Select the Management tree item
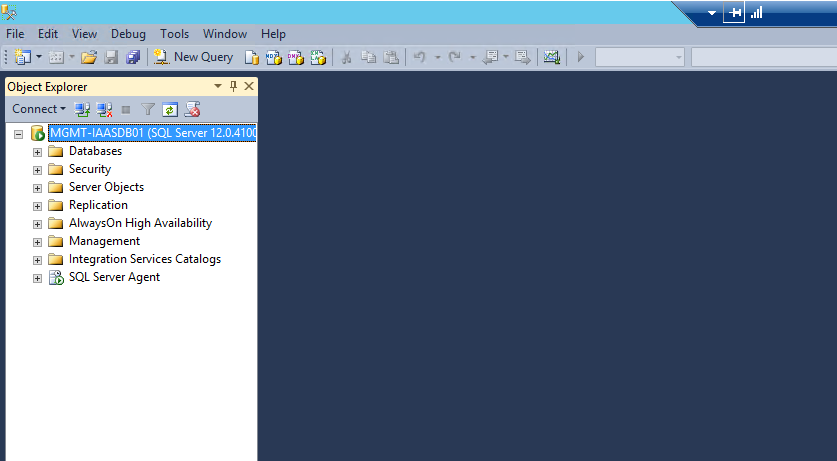Image resolution: width=837 pixels, height=461 pixels. [104, 241]
